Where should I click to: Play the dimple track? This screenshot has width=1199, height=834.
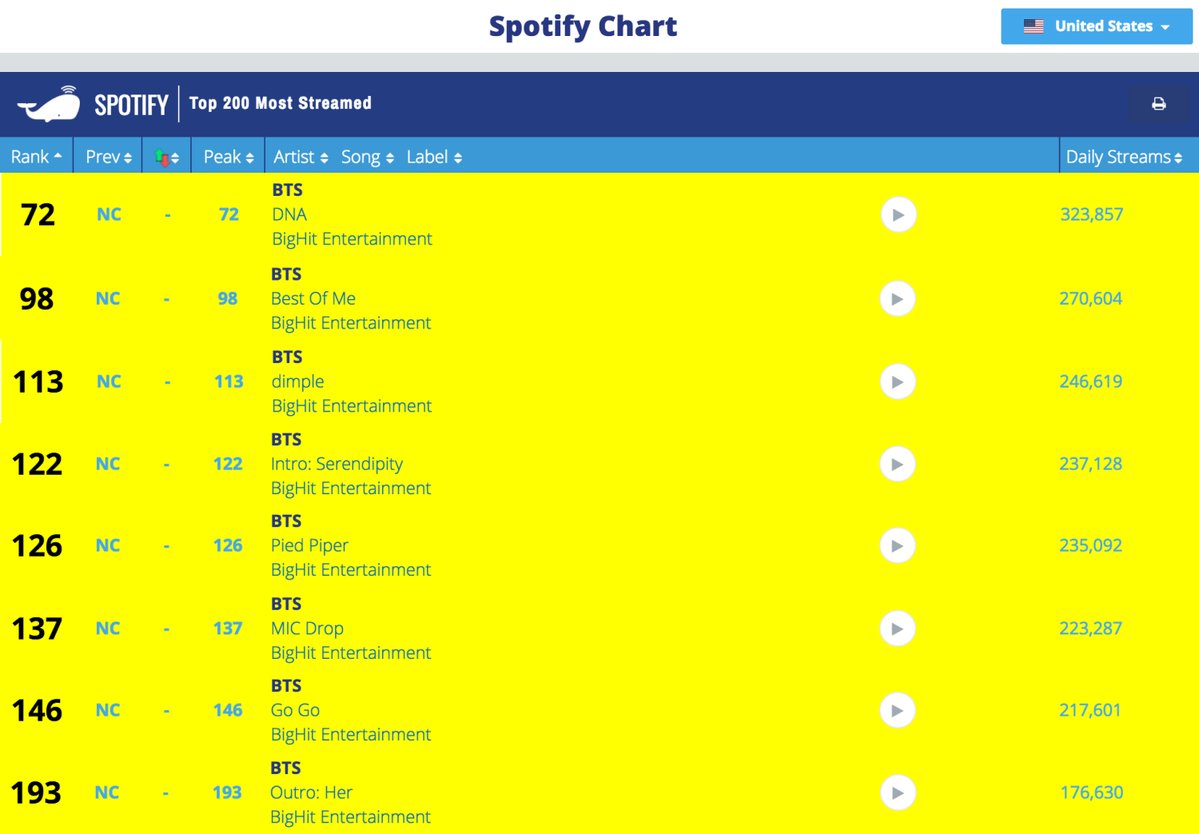(x=898, y=381)
